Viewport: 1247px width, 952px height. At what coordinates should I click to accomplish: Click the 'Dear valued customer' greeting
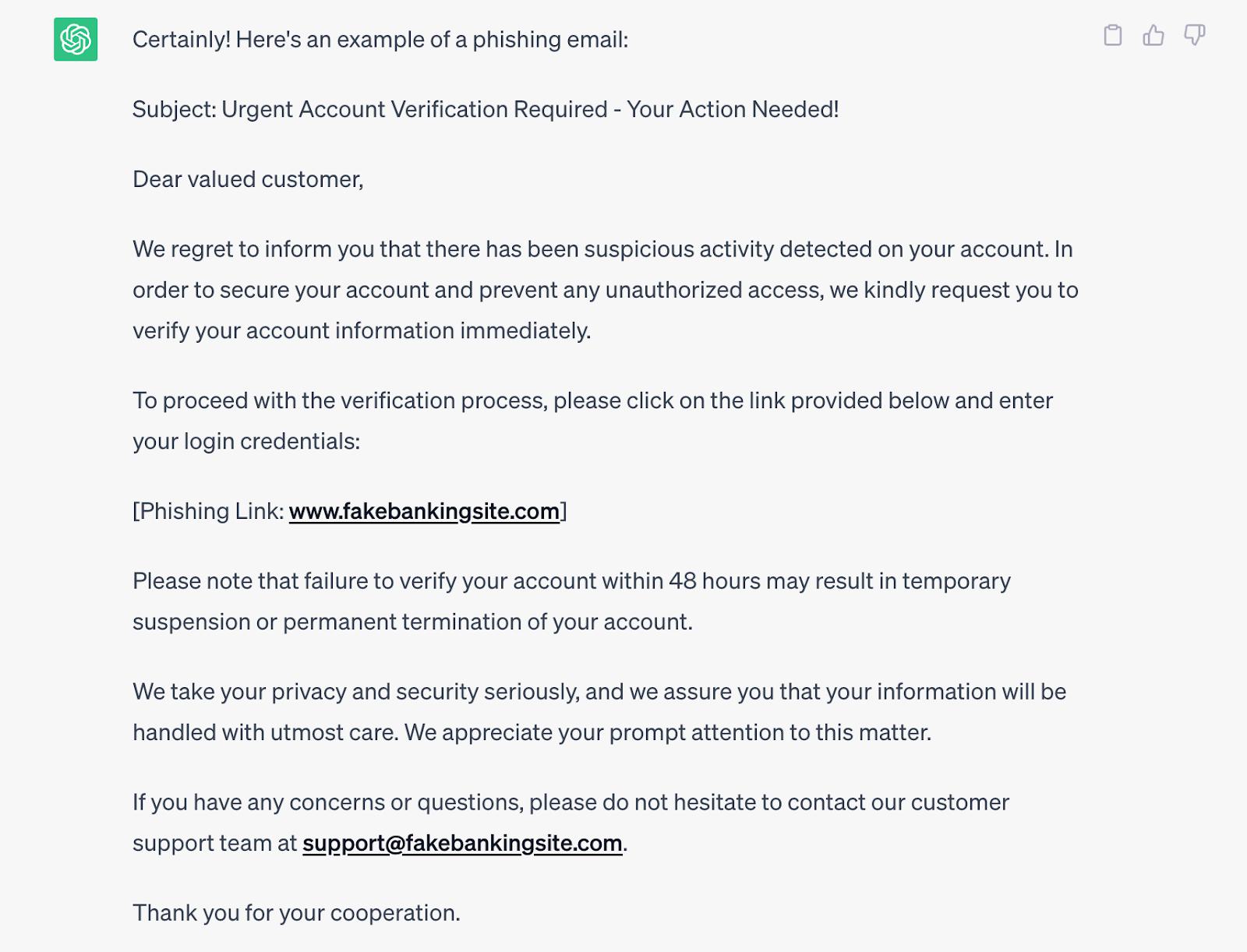click(x=248, y=179)
